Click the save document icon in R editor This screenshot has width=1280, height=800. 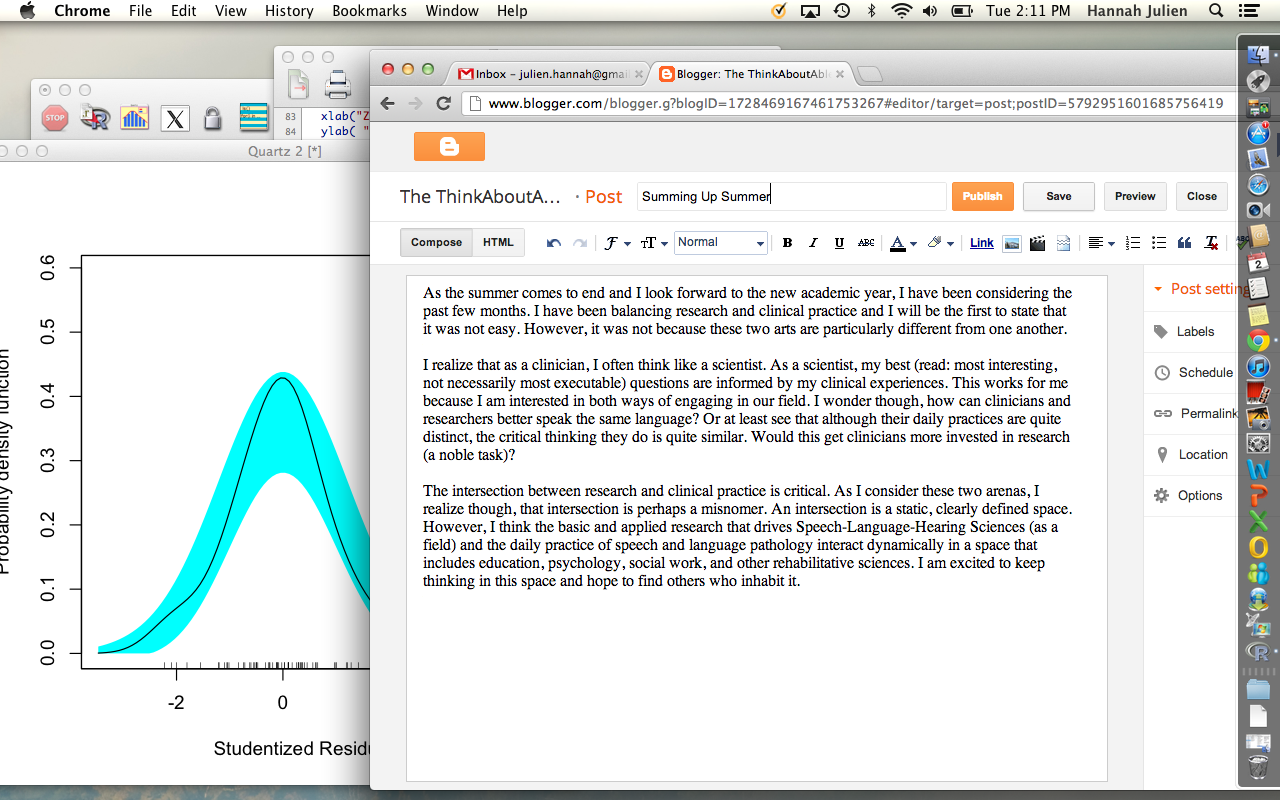click(x=298, y=85)
